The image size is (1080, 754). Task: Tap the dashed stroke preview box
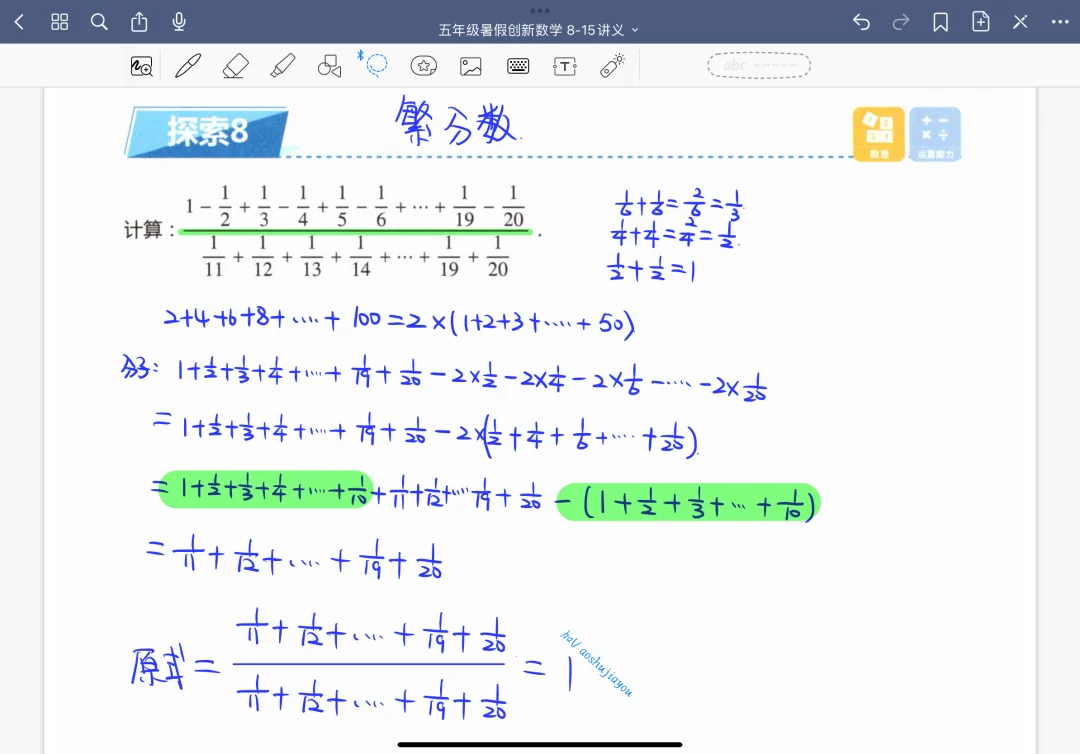[759, 65]
